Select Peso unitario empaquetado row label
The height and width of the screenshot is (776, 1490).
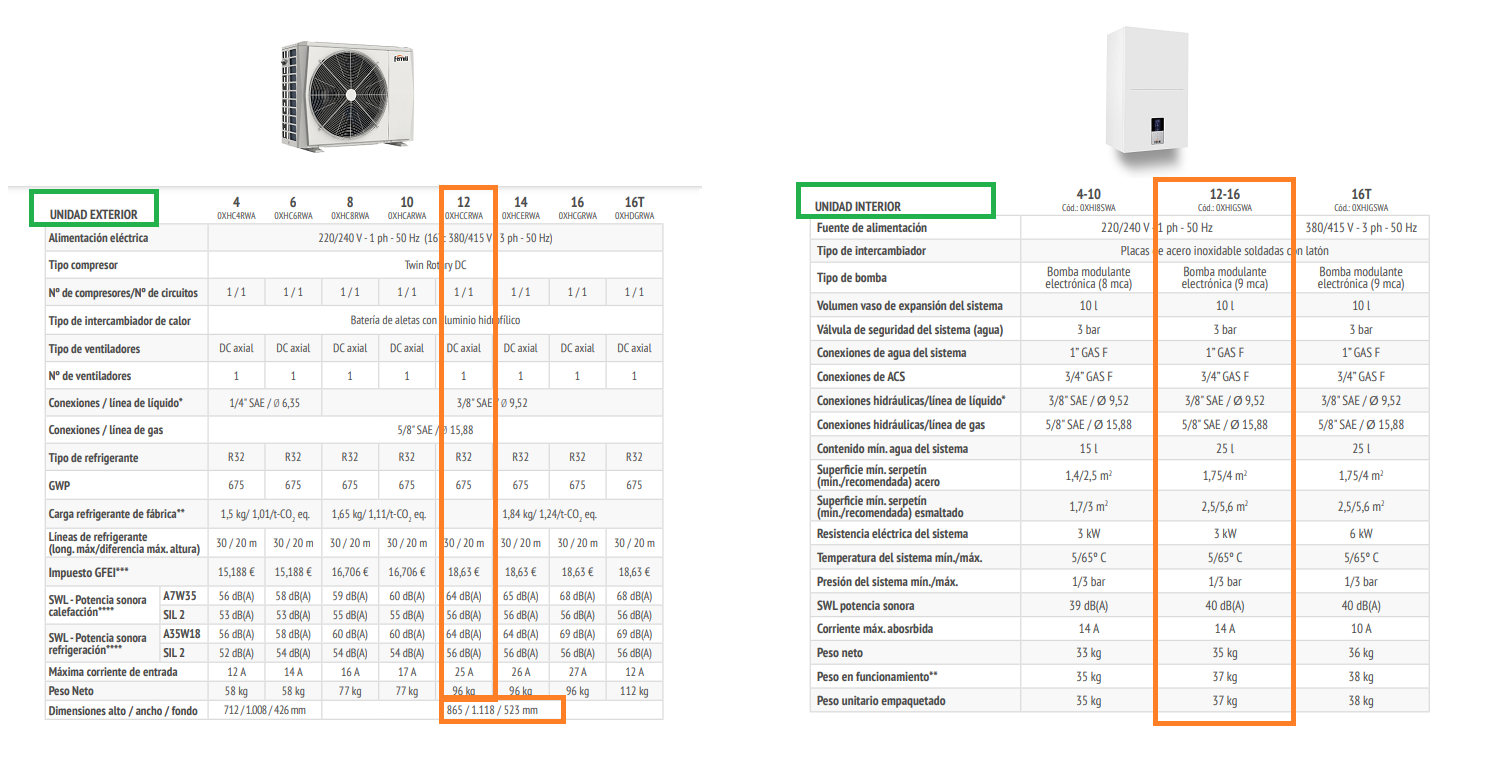point(881,701)
